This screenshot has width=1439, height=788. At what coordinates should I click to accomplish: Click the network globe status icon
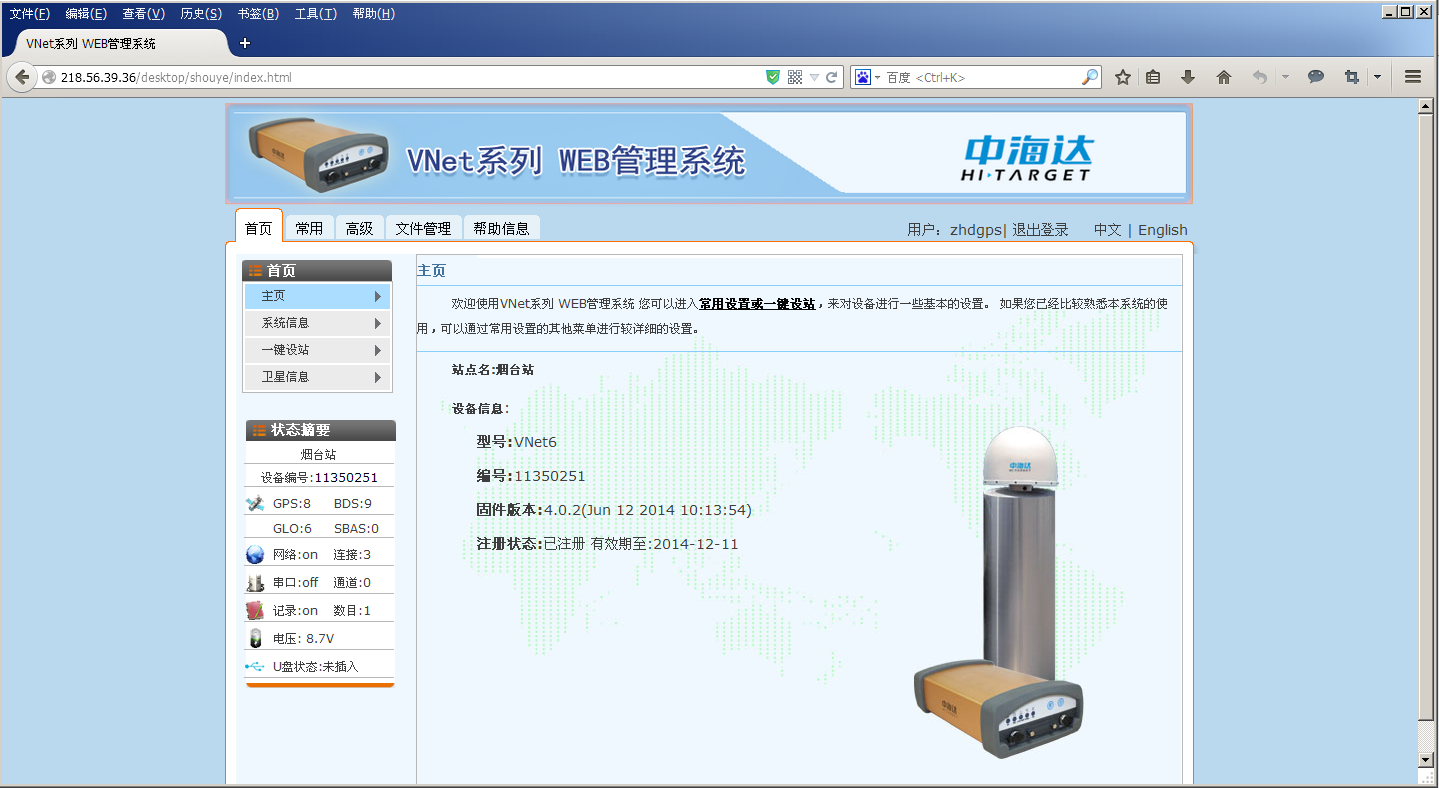click(x=255, y=555)
